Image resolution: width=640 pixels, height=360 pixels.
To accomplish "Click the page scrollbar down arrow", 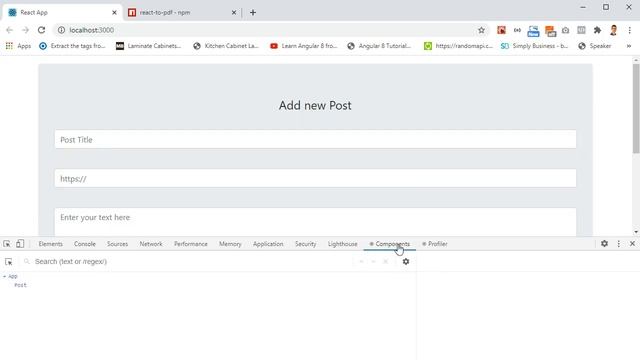I will (636, 232).
